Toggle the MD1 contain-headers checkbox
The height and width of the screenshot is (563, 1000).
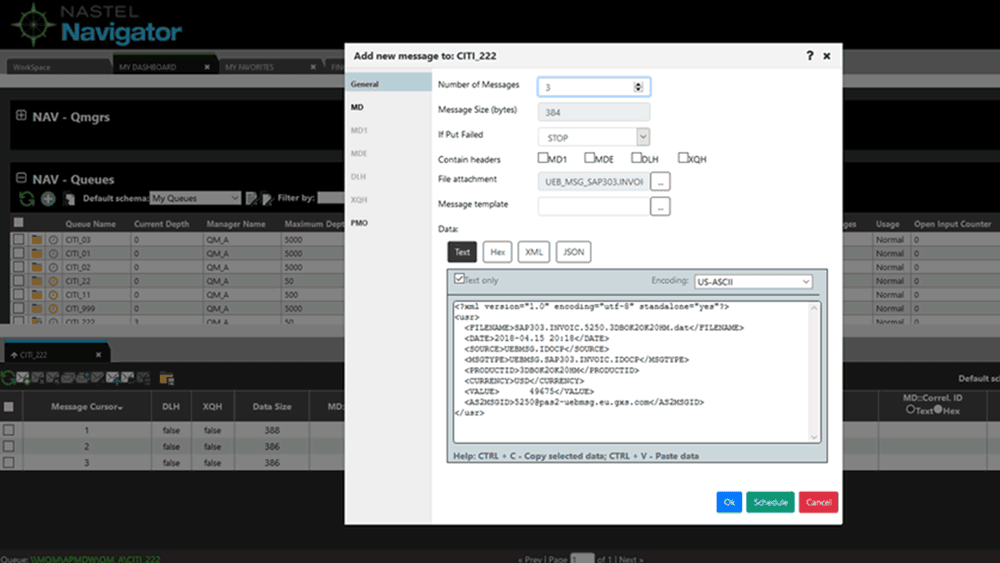tap(543, 157)
